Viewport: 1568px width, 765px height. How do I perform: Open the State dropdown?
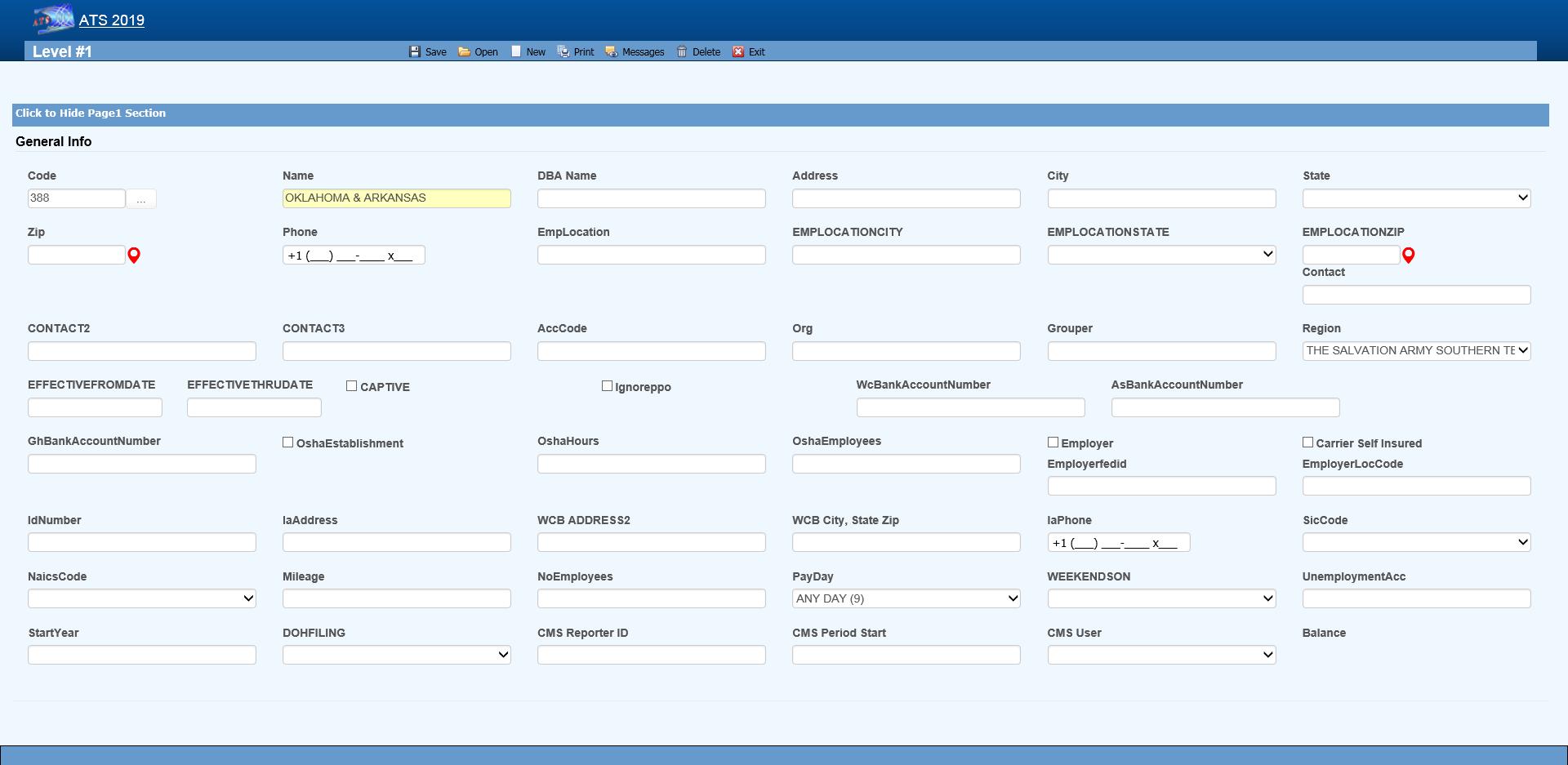(x=1416, y=198)
